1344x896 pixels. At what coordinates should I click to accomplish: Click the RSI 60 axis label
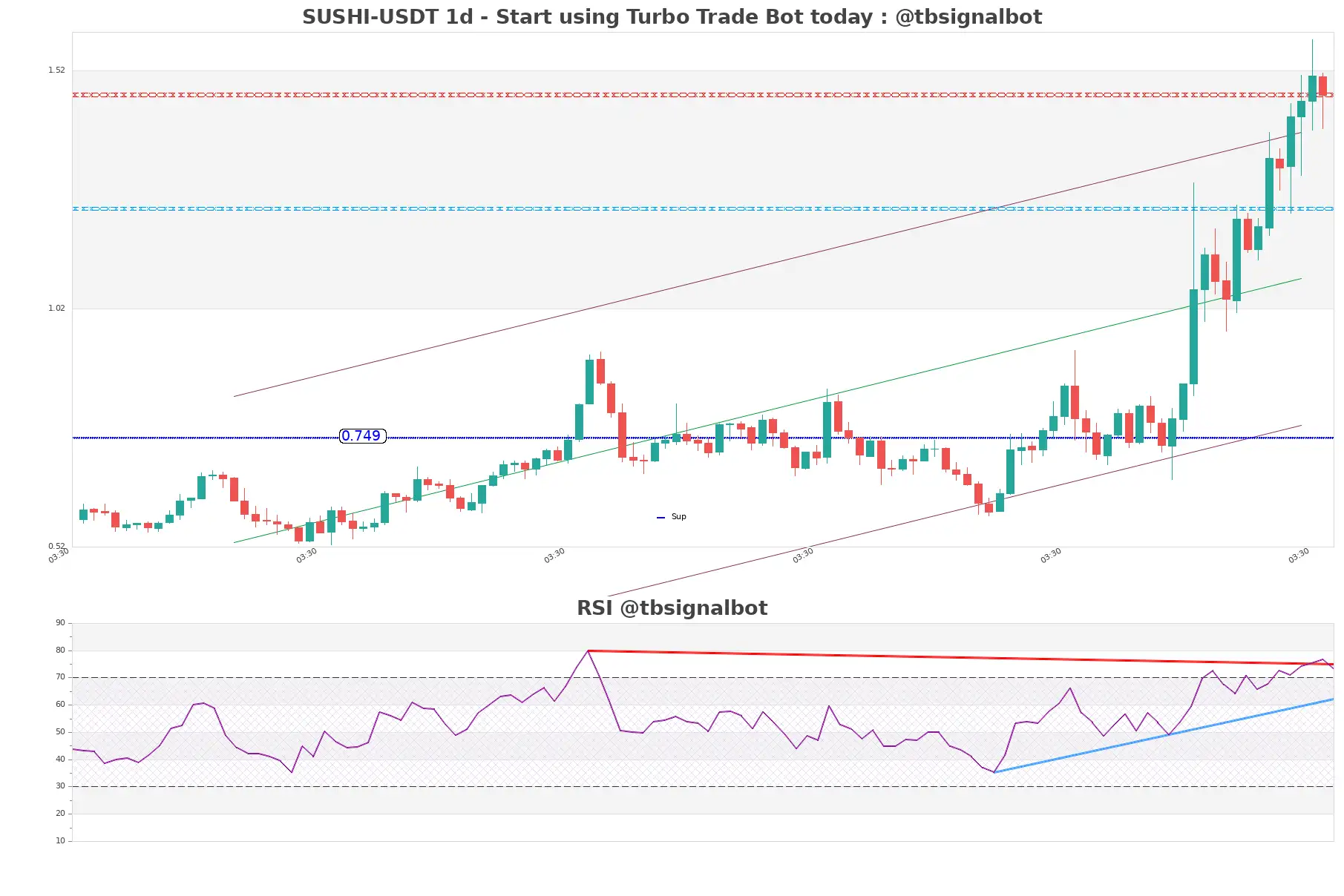pyautogui.click(x=60, y=705)
